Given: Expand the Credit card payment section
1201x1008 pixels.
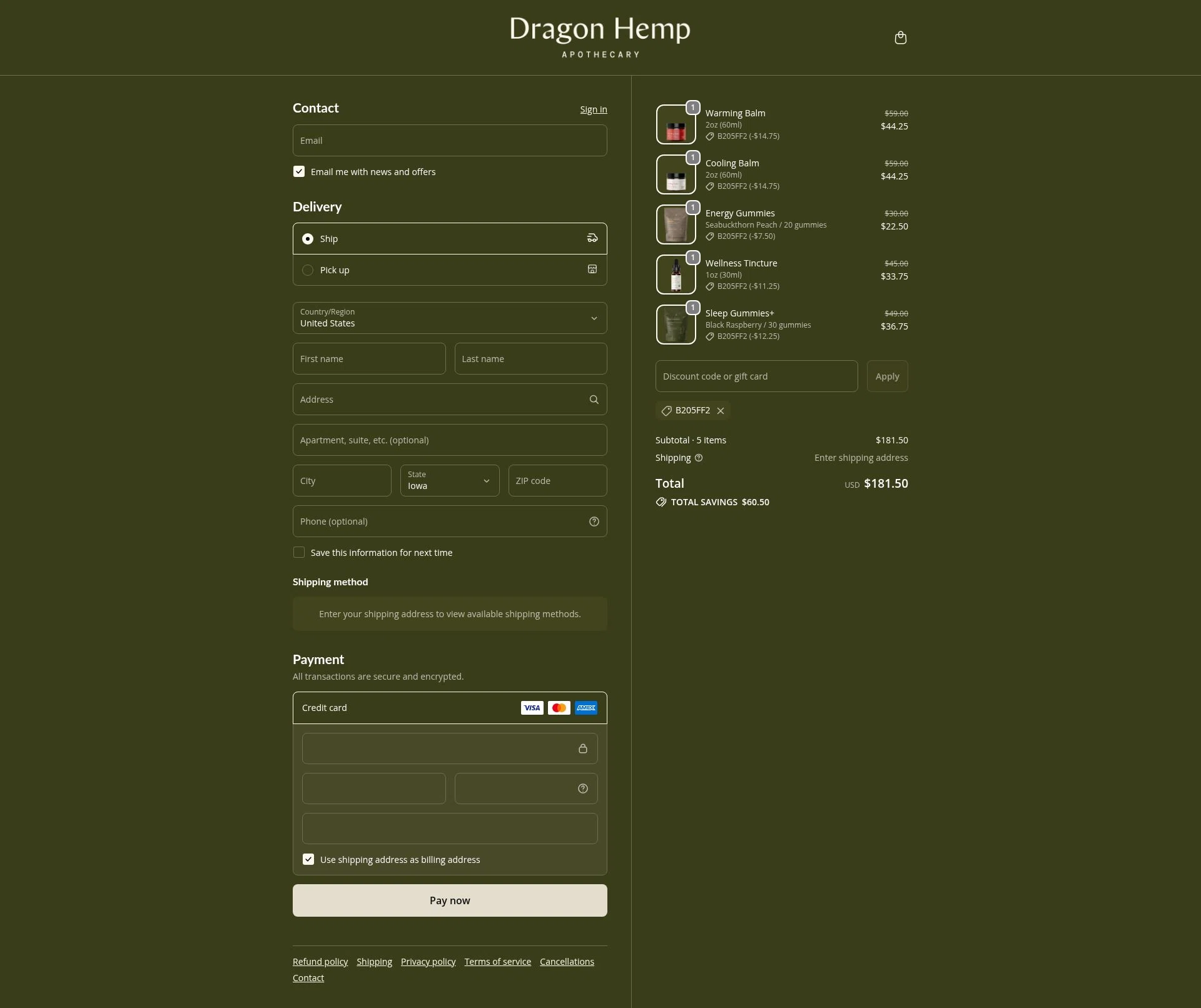Looking at the screenshot, I should (324, 708).
